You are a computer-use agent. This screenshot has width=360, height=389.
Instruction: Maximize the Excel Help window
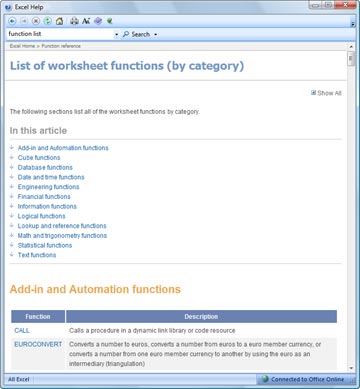point(328,5)
